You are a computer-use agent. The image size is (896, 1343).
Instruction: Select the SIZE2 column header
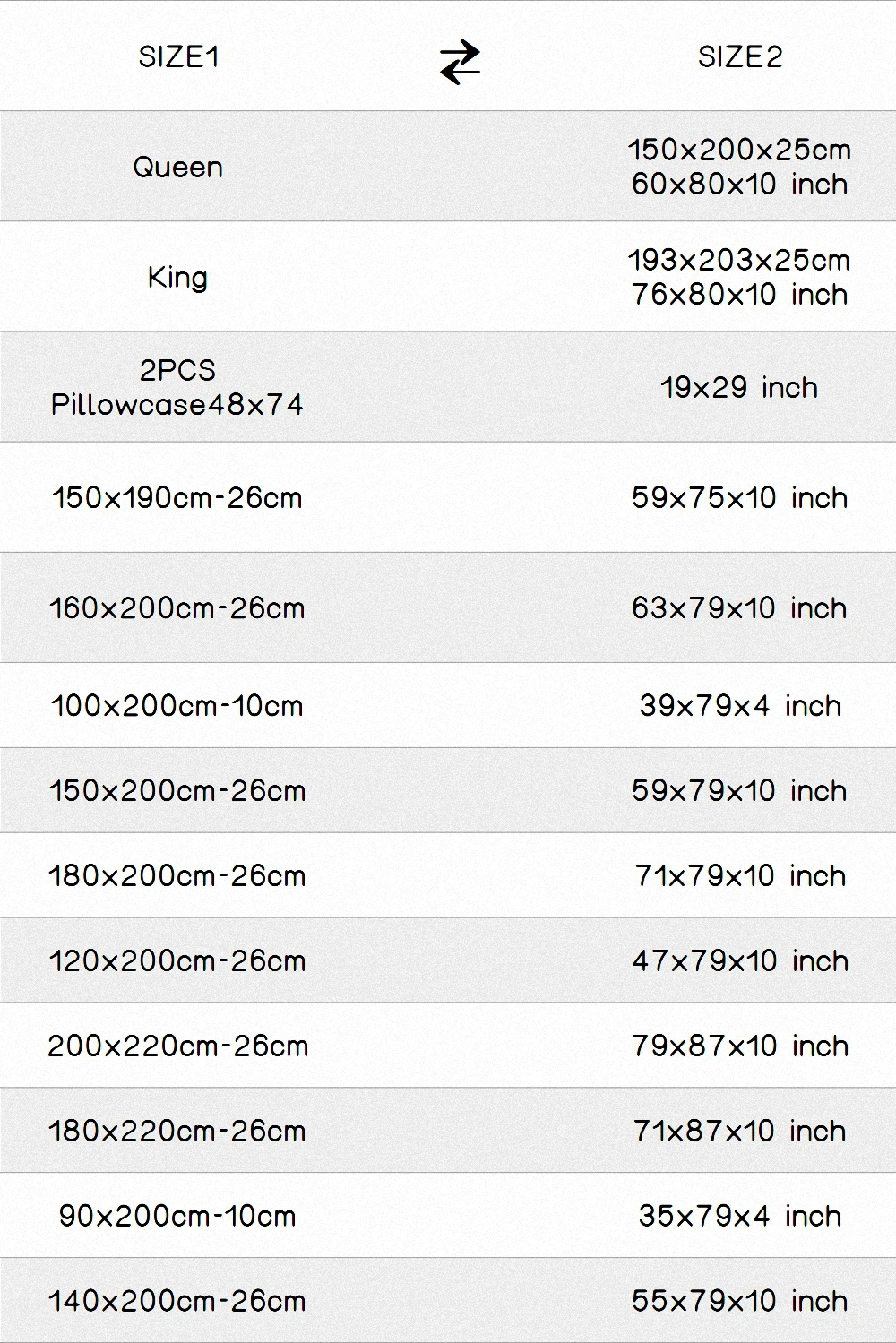[x=740, y=57]
